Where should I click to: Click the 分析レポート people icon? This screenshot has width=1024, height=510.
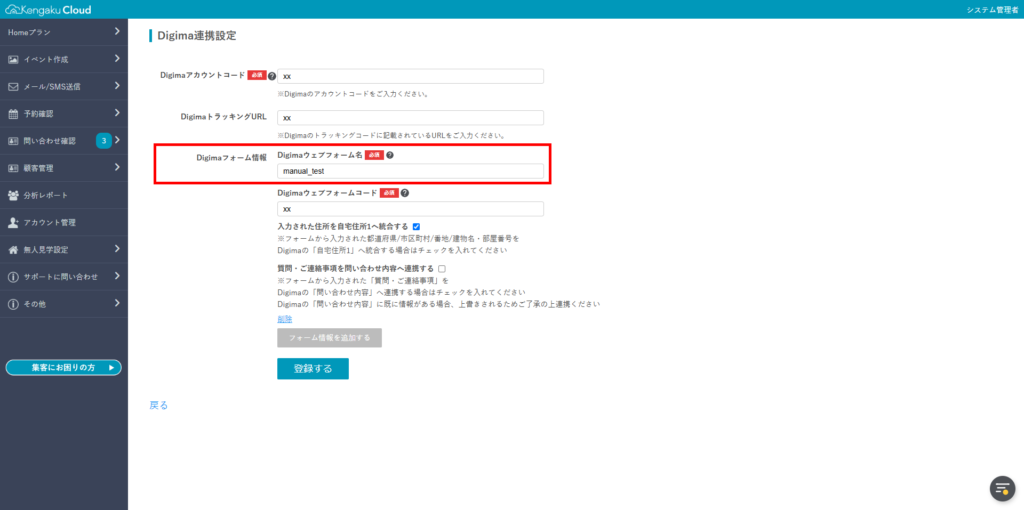pyautogui.click(x=13, y=195)
